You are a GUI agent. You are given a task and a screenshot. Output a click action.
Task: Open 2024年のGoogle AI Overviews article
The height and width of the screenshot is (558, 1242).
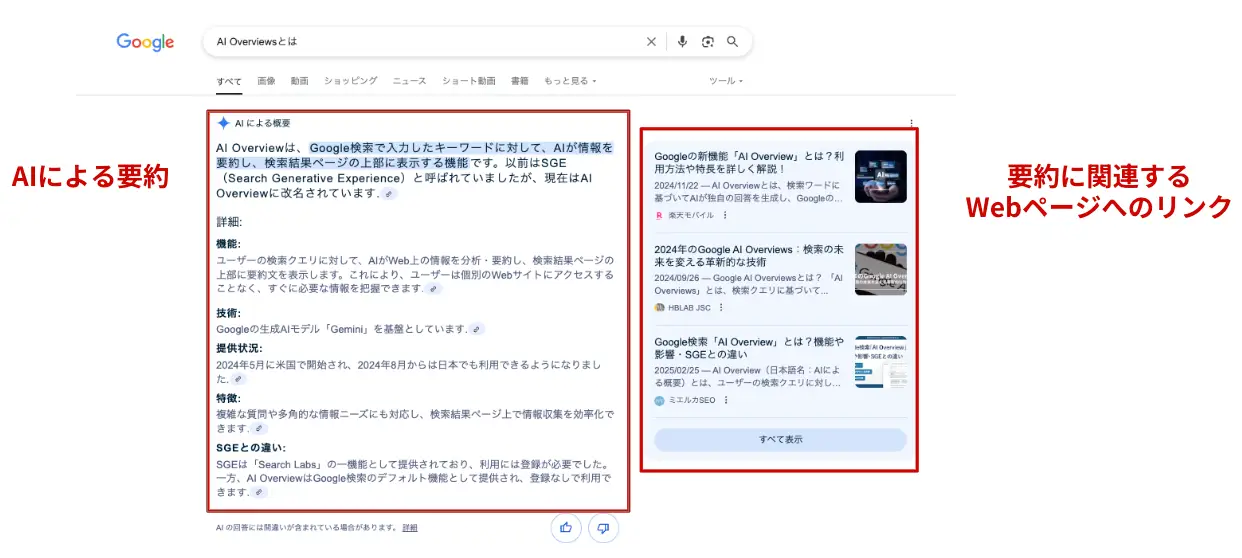[x=750, y=255]
